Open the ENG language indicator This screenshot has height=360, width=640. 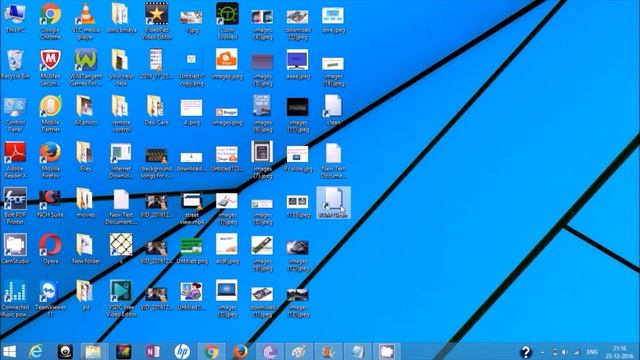(592, 352)
